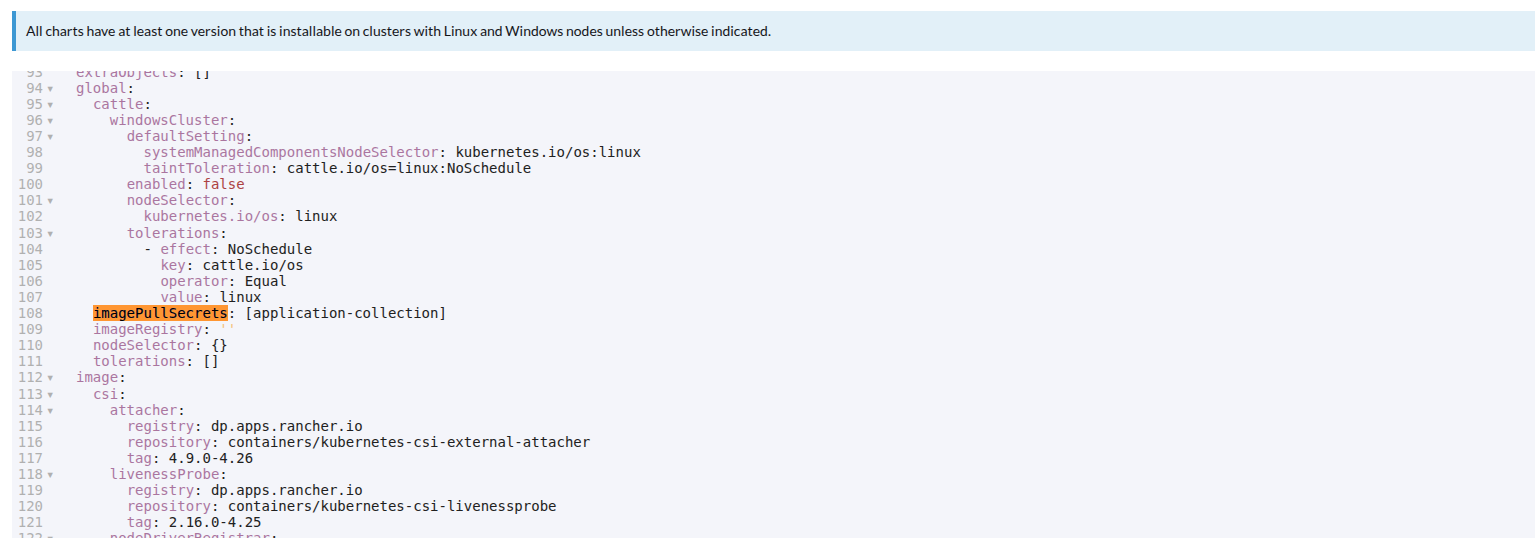This screenshot has width=1535, height=538.
Task: Collapse the defaultSetting fold arrow
Action: (x=50, y=137)
